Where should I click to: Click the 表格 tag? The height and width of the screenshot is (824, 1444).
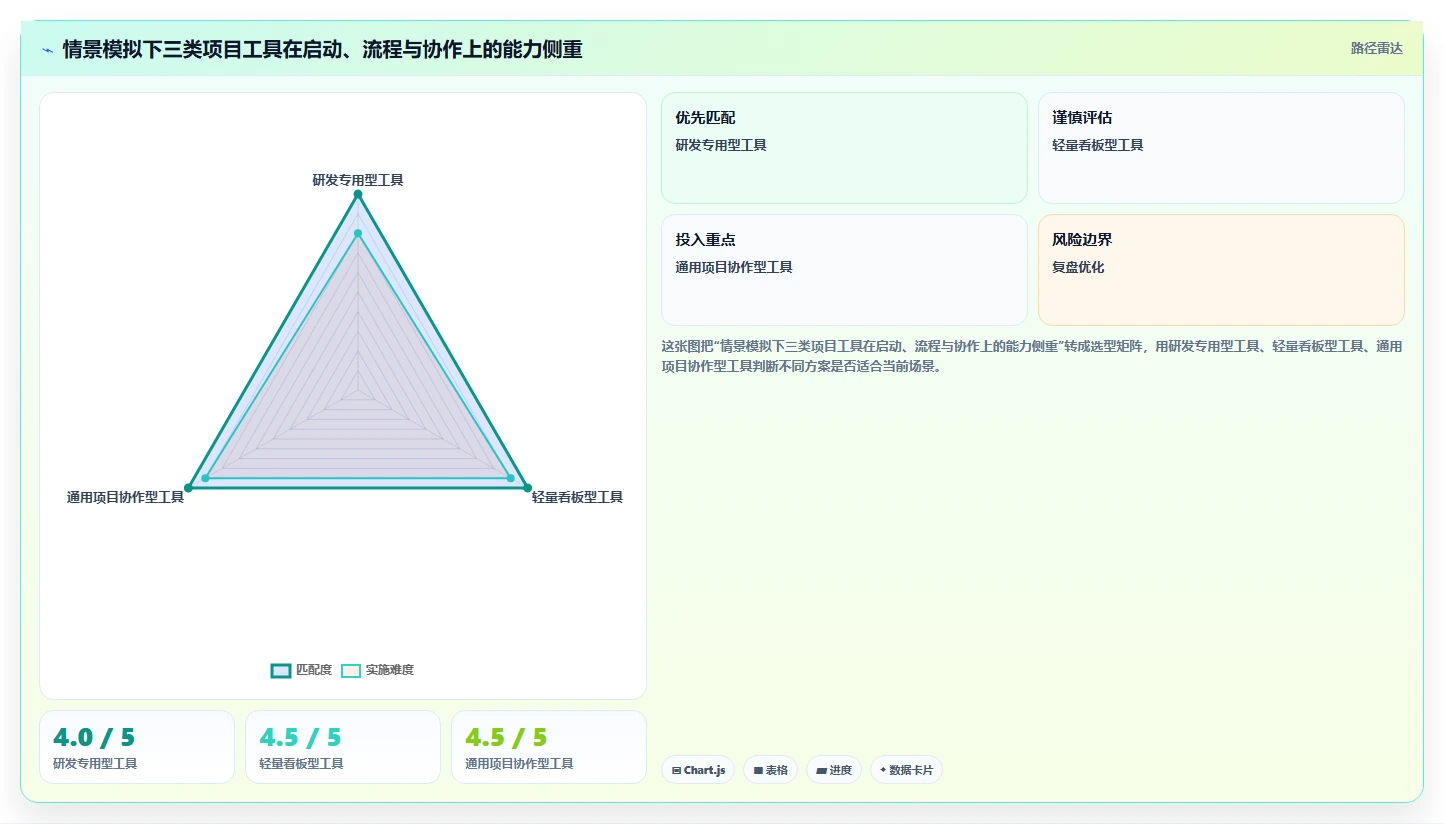pyautogui.click(x=770, y=770)
